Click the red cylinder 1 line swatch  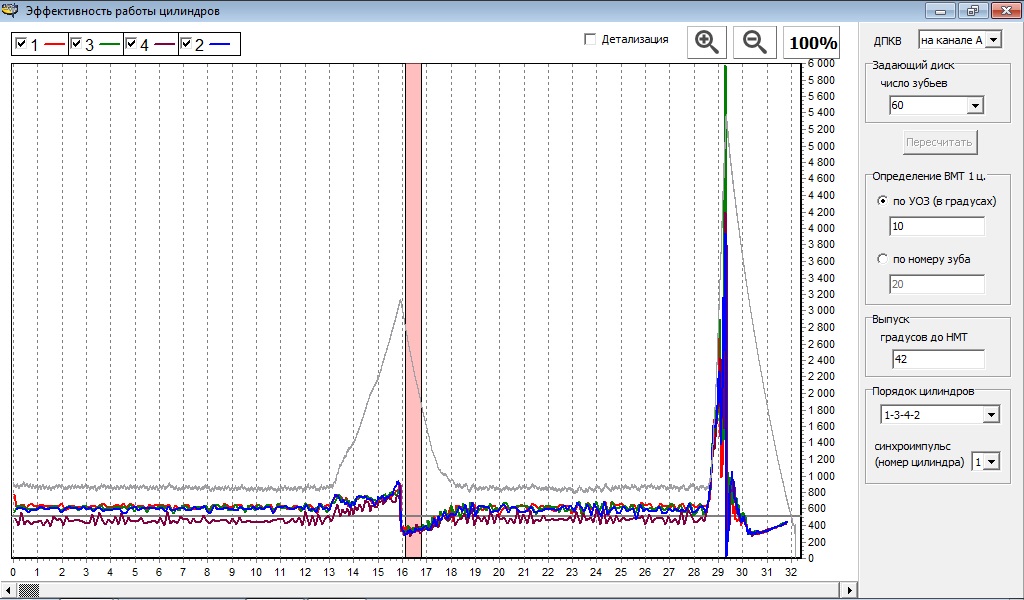pos(55,44)
